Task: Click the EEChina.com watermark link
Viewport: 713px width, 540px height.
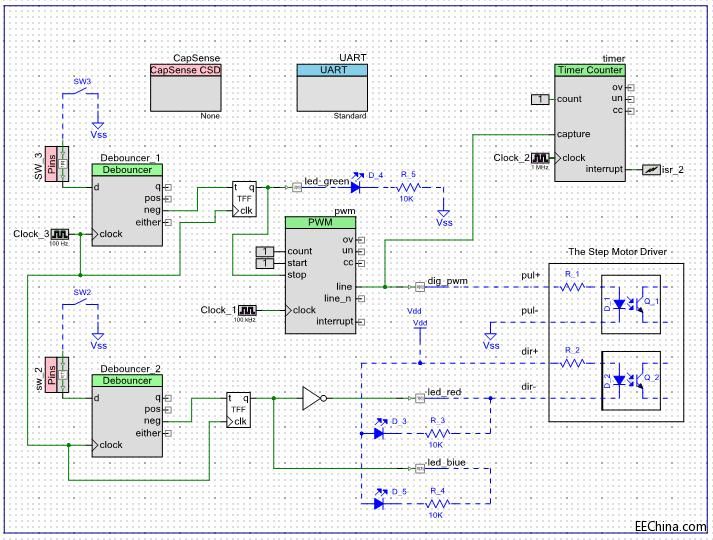Action: click(669, 524)
